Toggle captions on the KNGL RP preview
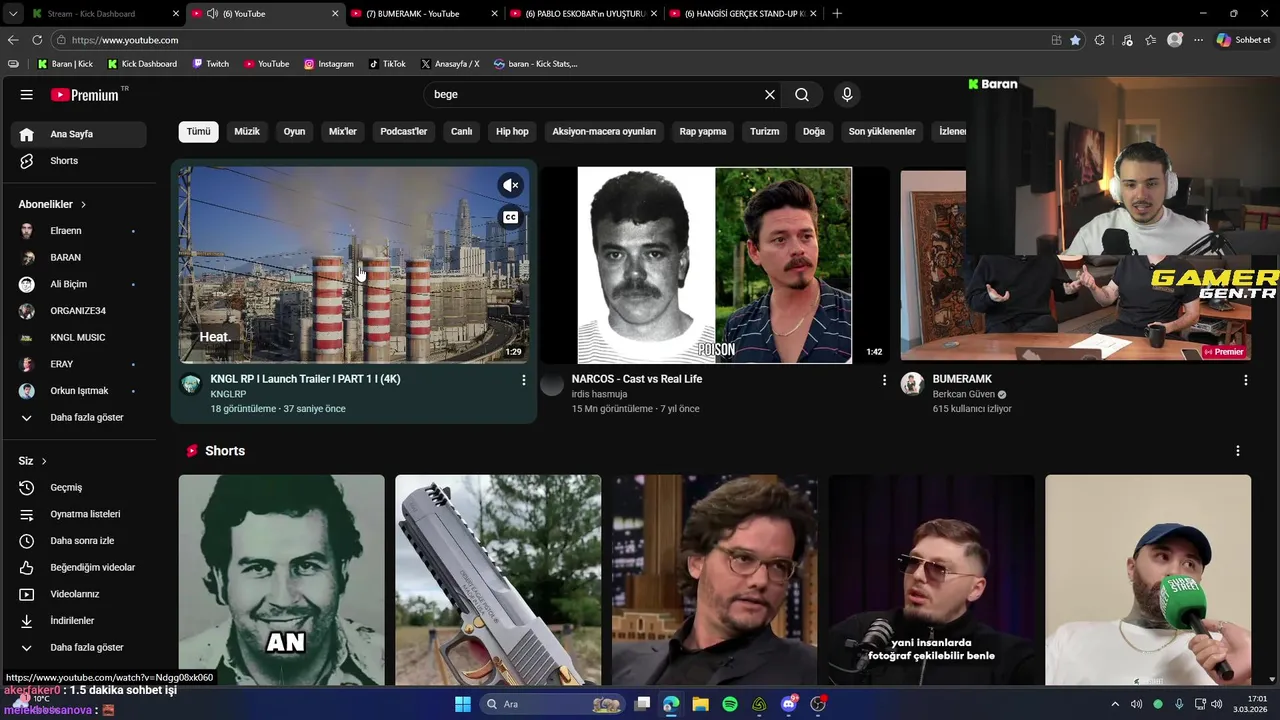This screenshot has height=720, width=1280. pyautogui.click(x=510, y=217)
